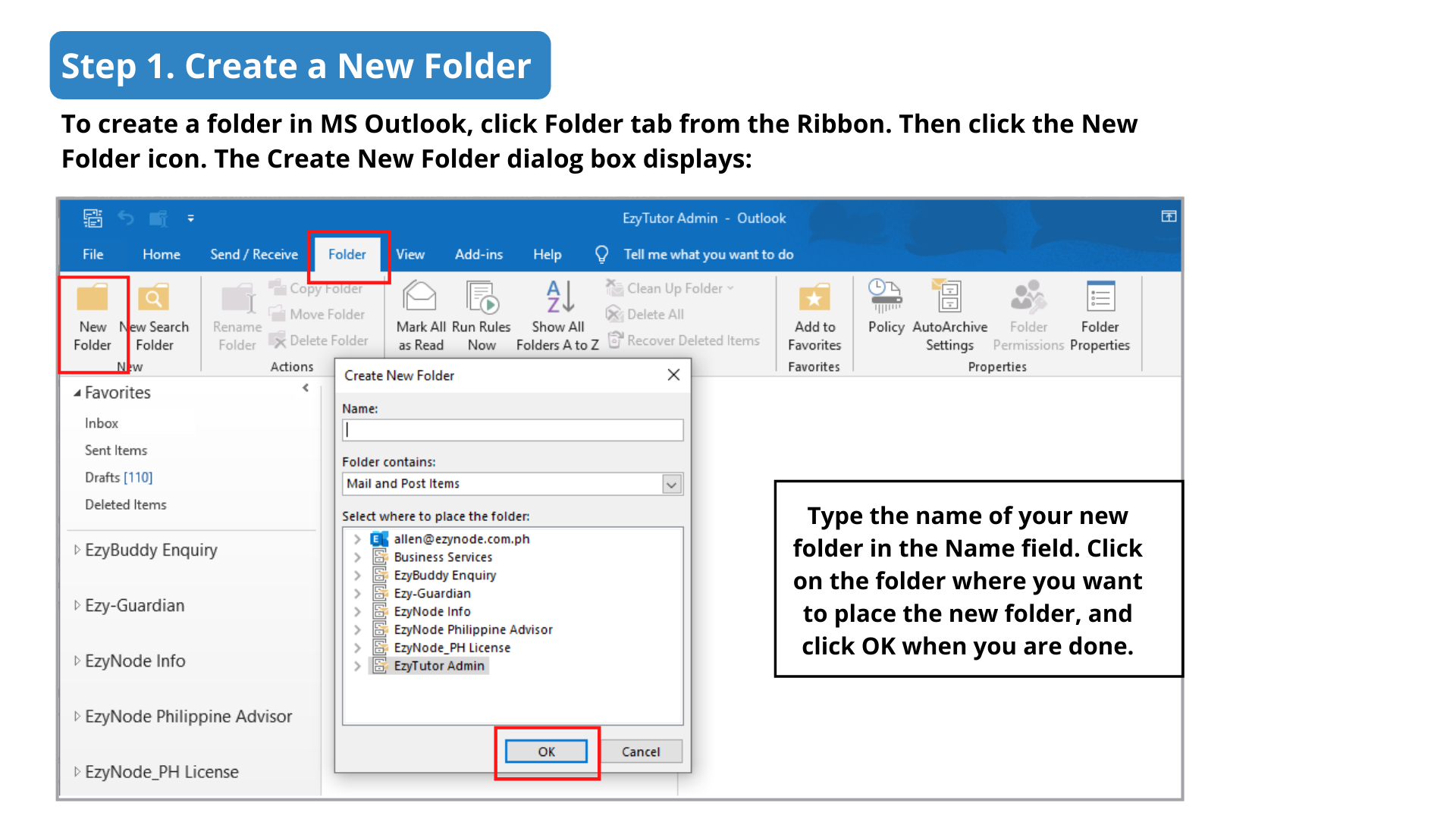Expand EzyBuddy Enquiry in sidebar
Screen dimensions: 1456x819
click(77, 550)
